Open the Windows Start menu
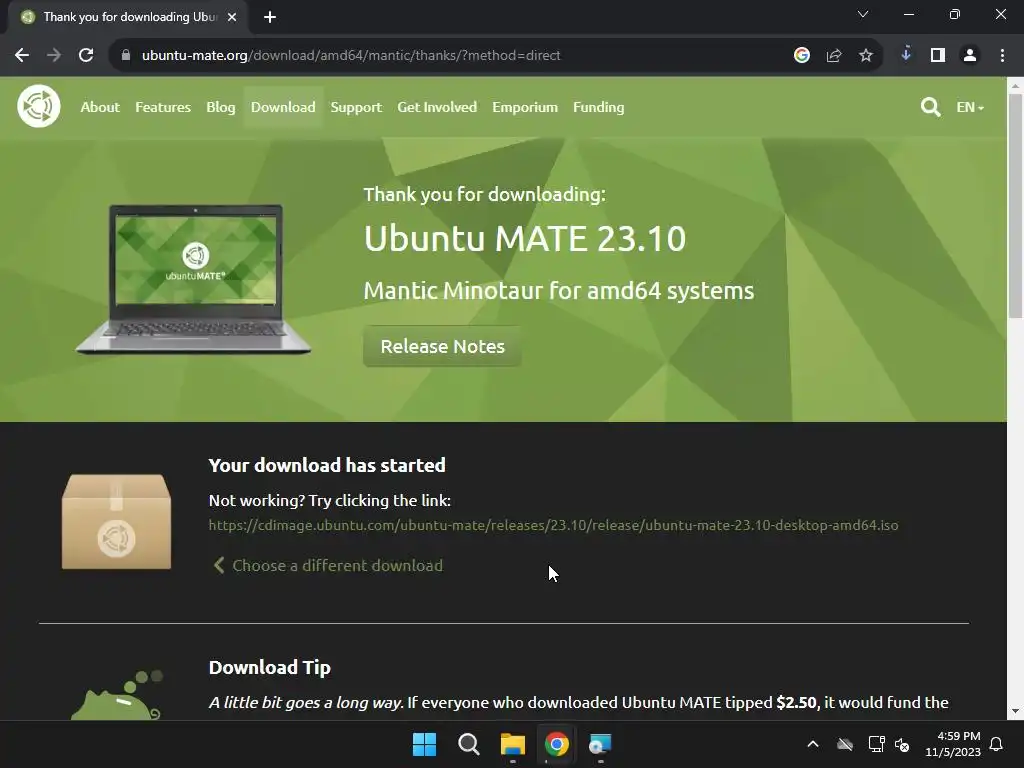 424,744
